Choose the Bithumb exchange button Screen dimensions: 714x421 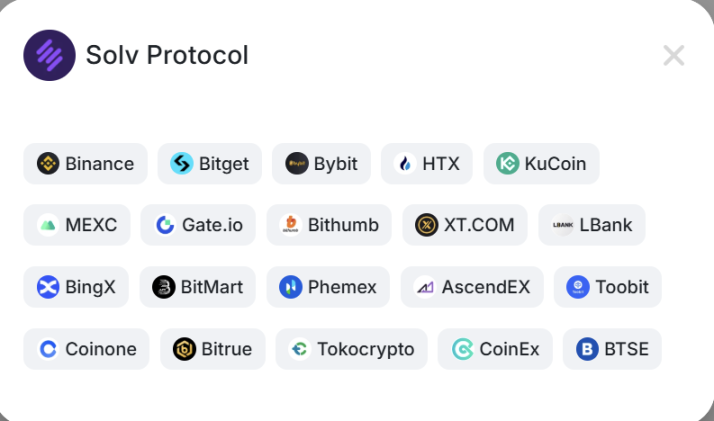[x=329, y=225]
